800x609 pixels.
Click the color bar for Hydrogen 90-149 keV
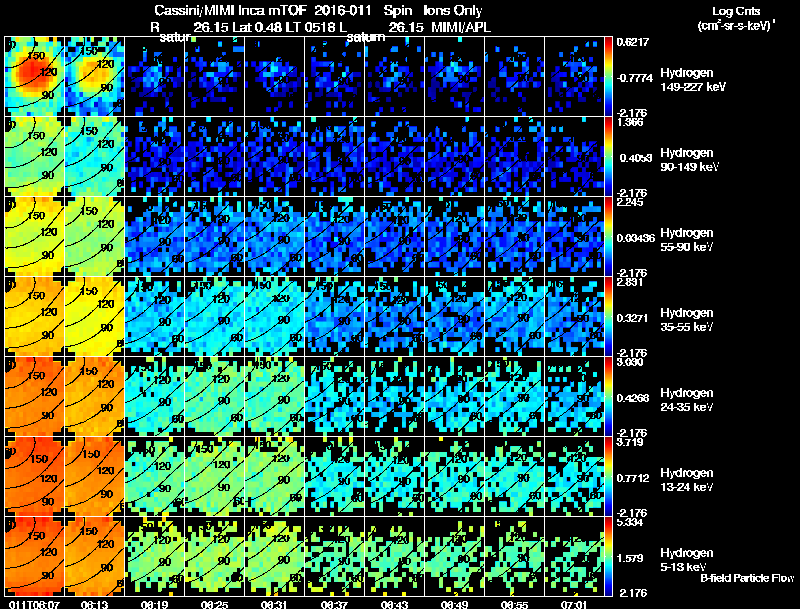pyautogui.click(x=608, y=156)
